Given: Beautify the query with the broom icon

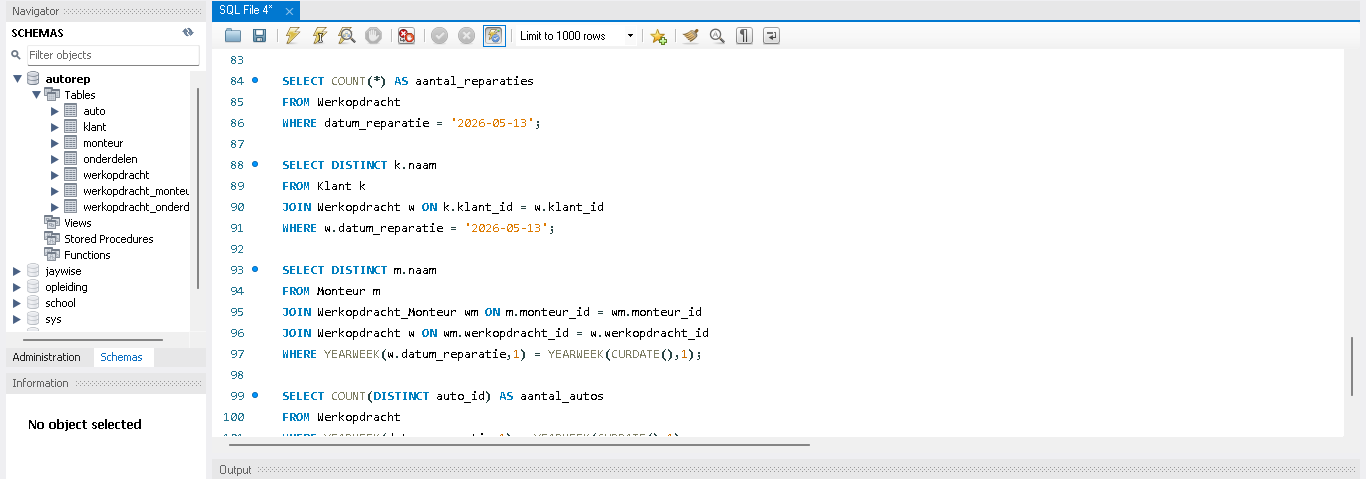Looking at the screenshot, I should point(690,36).
